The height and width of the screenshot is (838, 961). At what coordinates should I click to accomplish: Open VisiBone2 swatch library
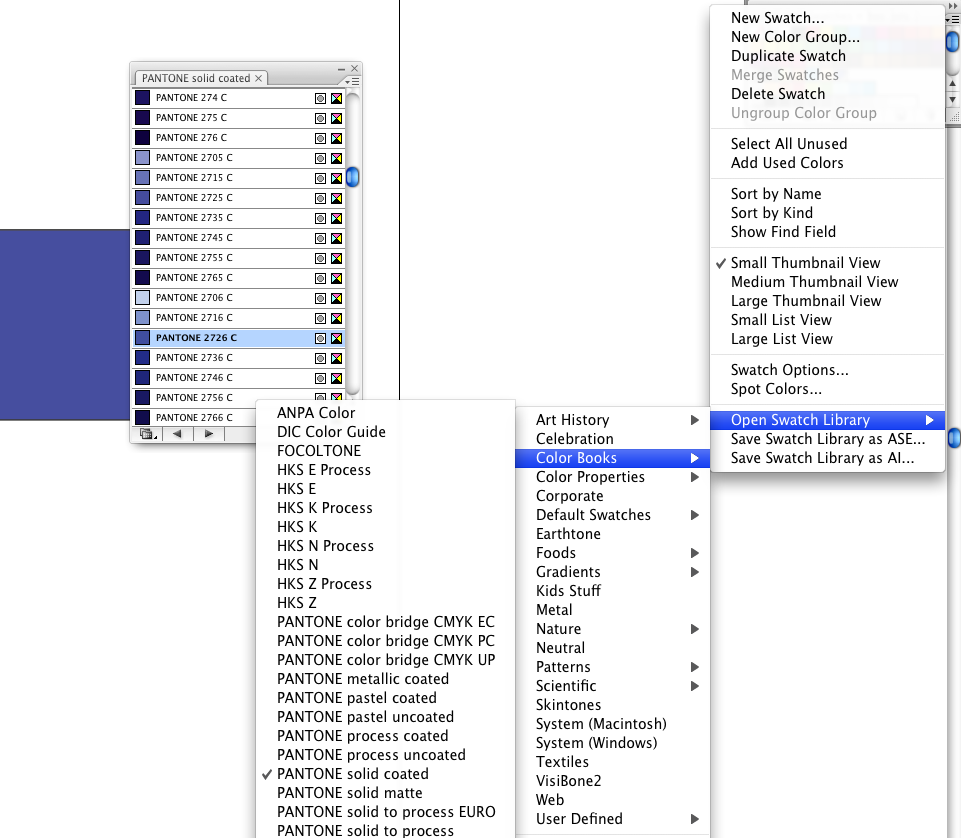click(568, 781)
